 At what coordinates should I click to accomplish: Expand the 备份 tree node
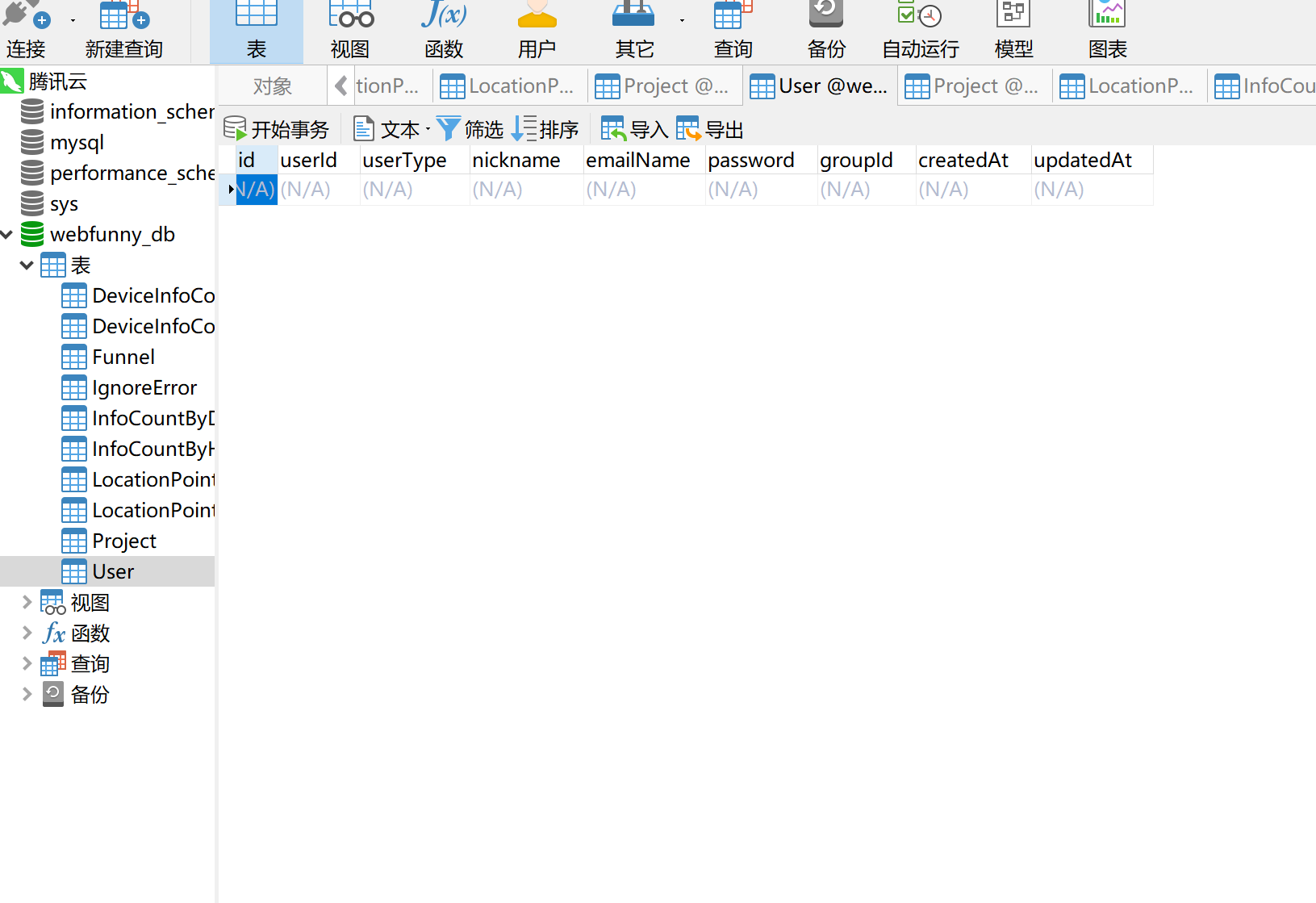[x=27, y=694]
